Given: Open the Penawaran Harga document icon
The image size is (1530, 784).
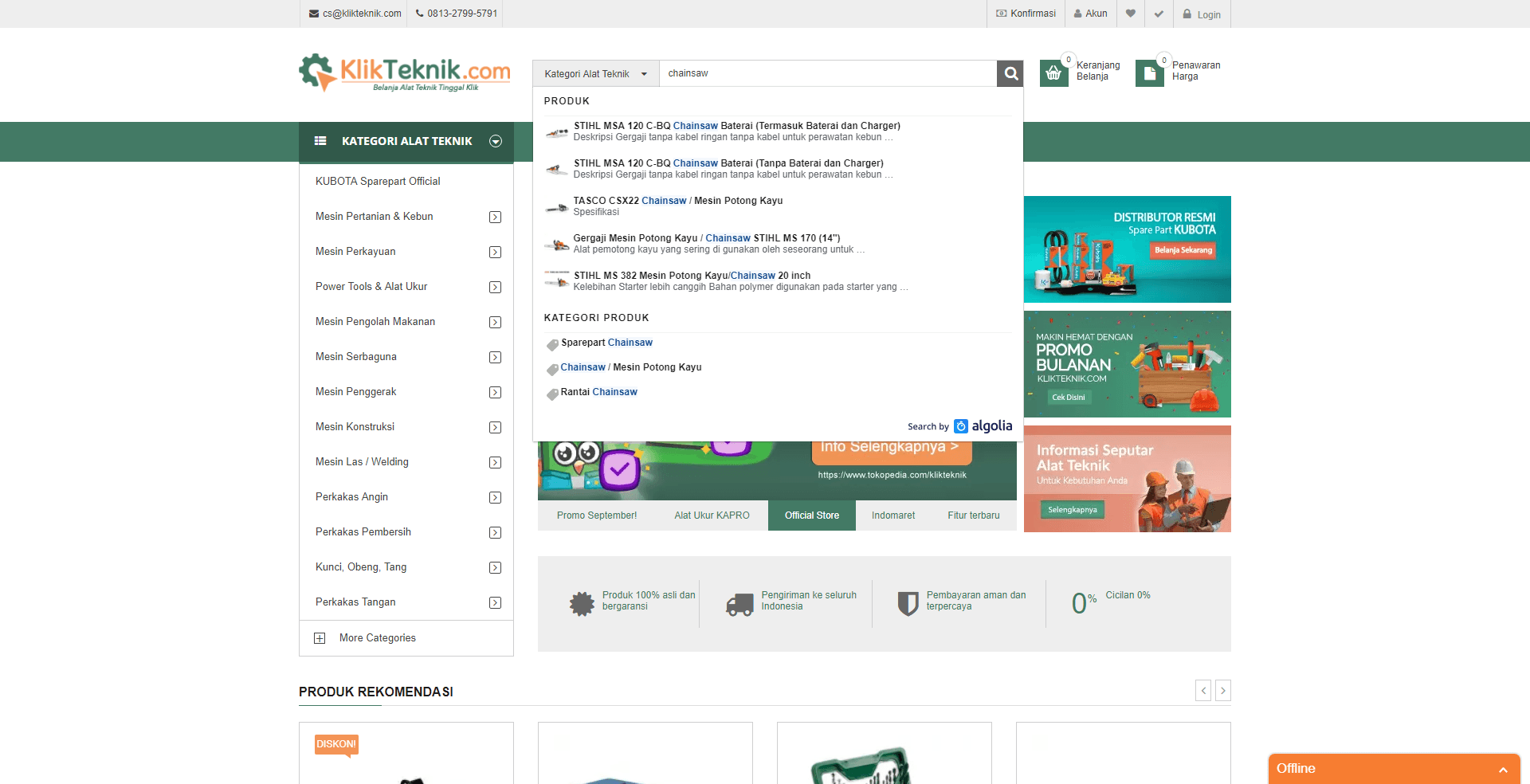Looking at the screenshot, I should pyautogui.click(x=1149, y=73).
